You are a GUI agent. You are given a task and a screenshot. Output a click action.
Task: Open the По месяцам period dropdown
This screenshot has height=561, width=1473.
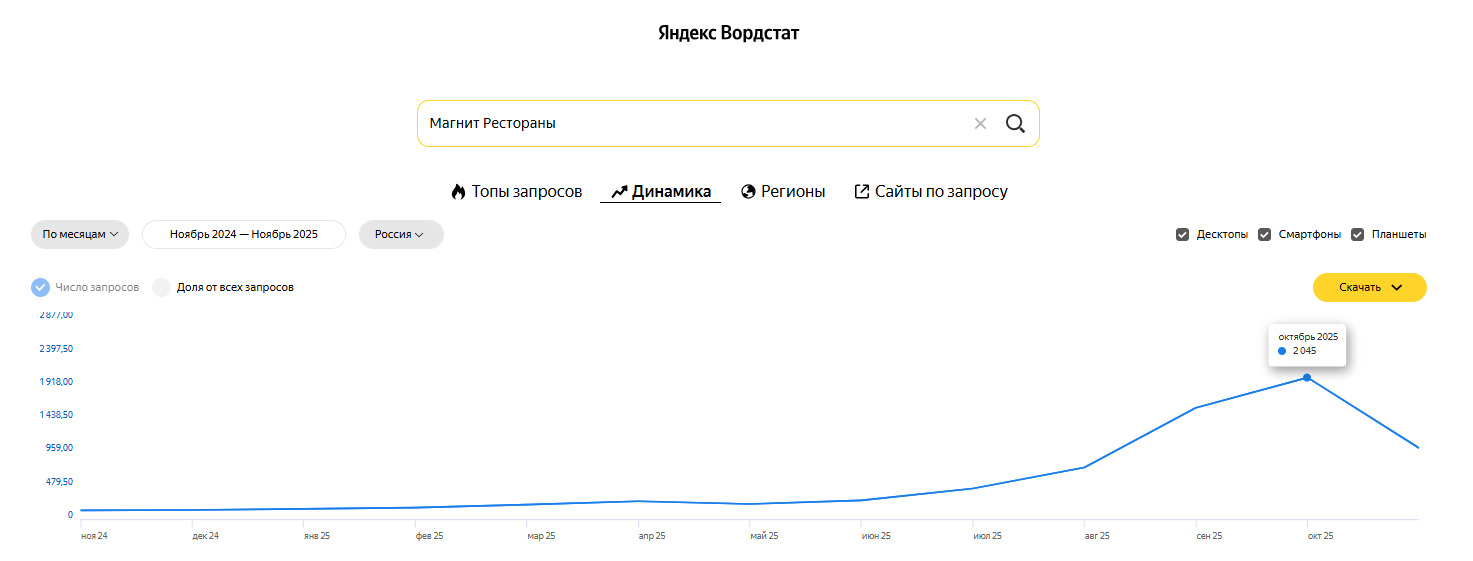pos(80,234)
